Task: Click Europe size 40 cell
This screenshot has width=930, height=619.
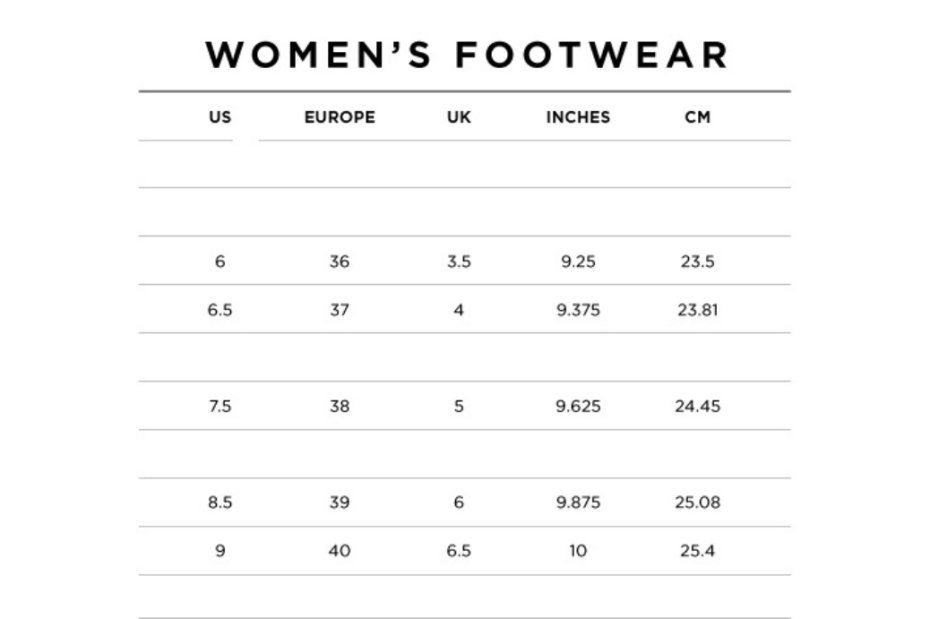Action: (340, 551)
